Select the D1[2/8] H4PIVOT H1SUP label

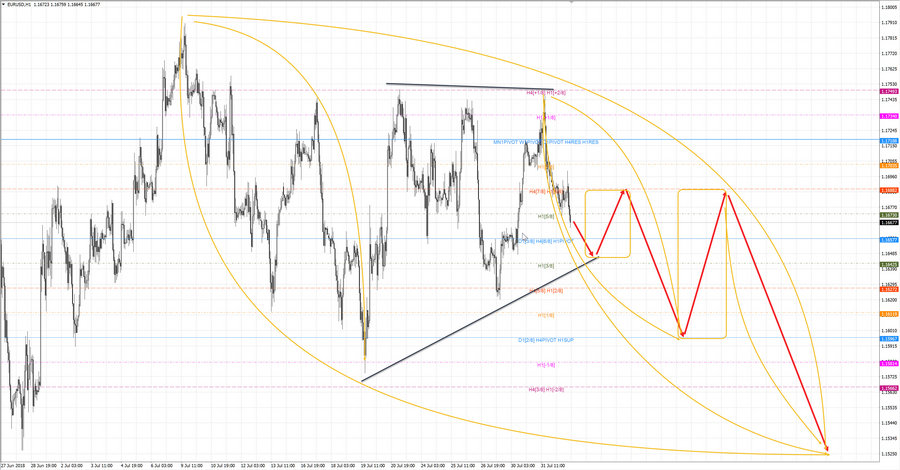point(546,340)
